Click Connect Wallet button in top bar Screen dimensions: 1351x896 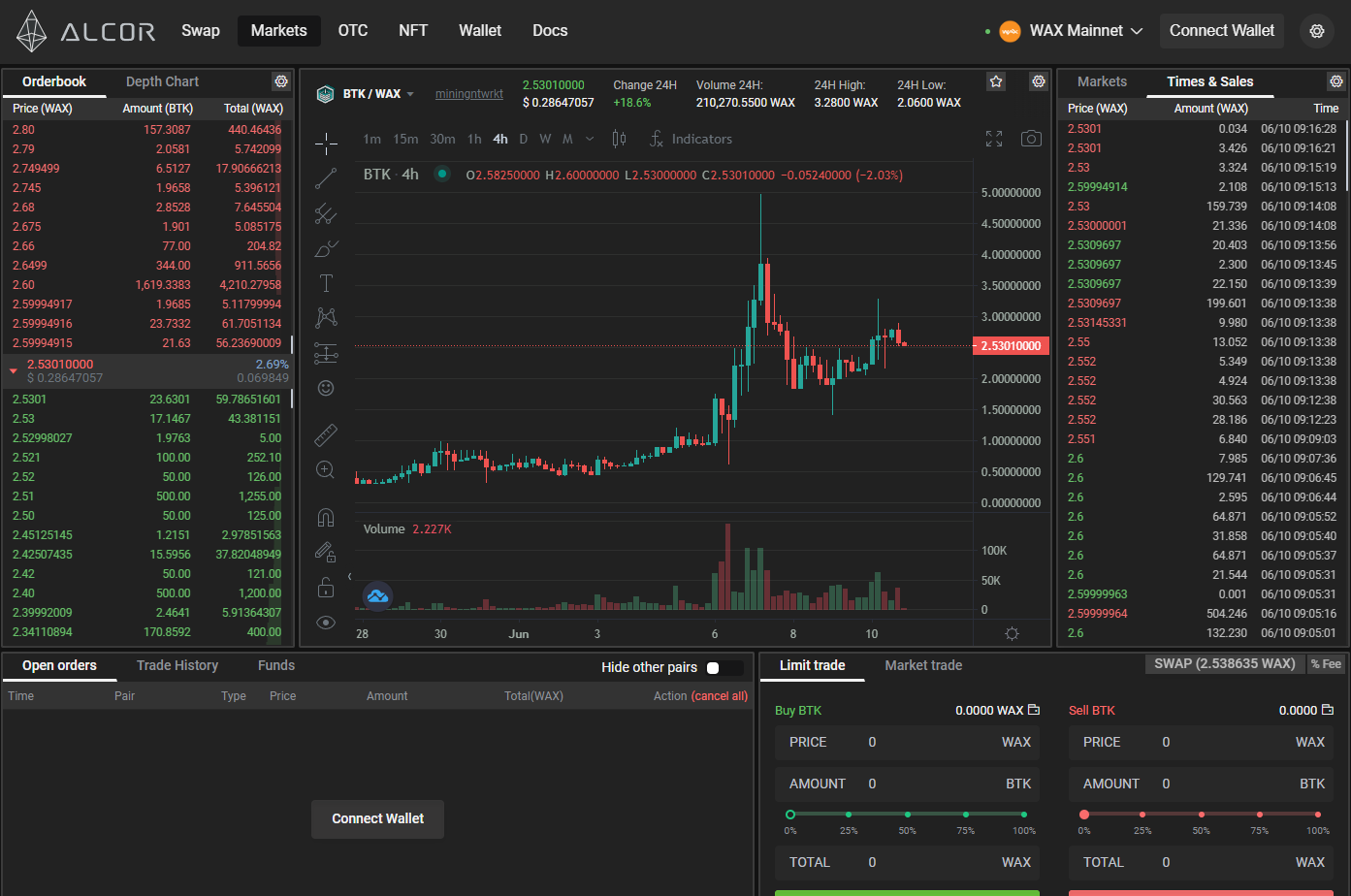[1222, 31]
